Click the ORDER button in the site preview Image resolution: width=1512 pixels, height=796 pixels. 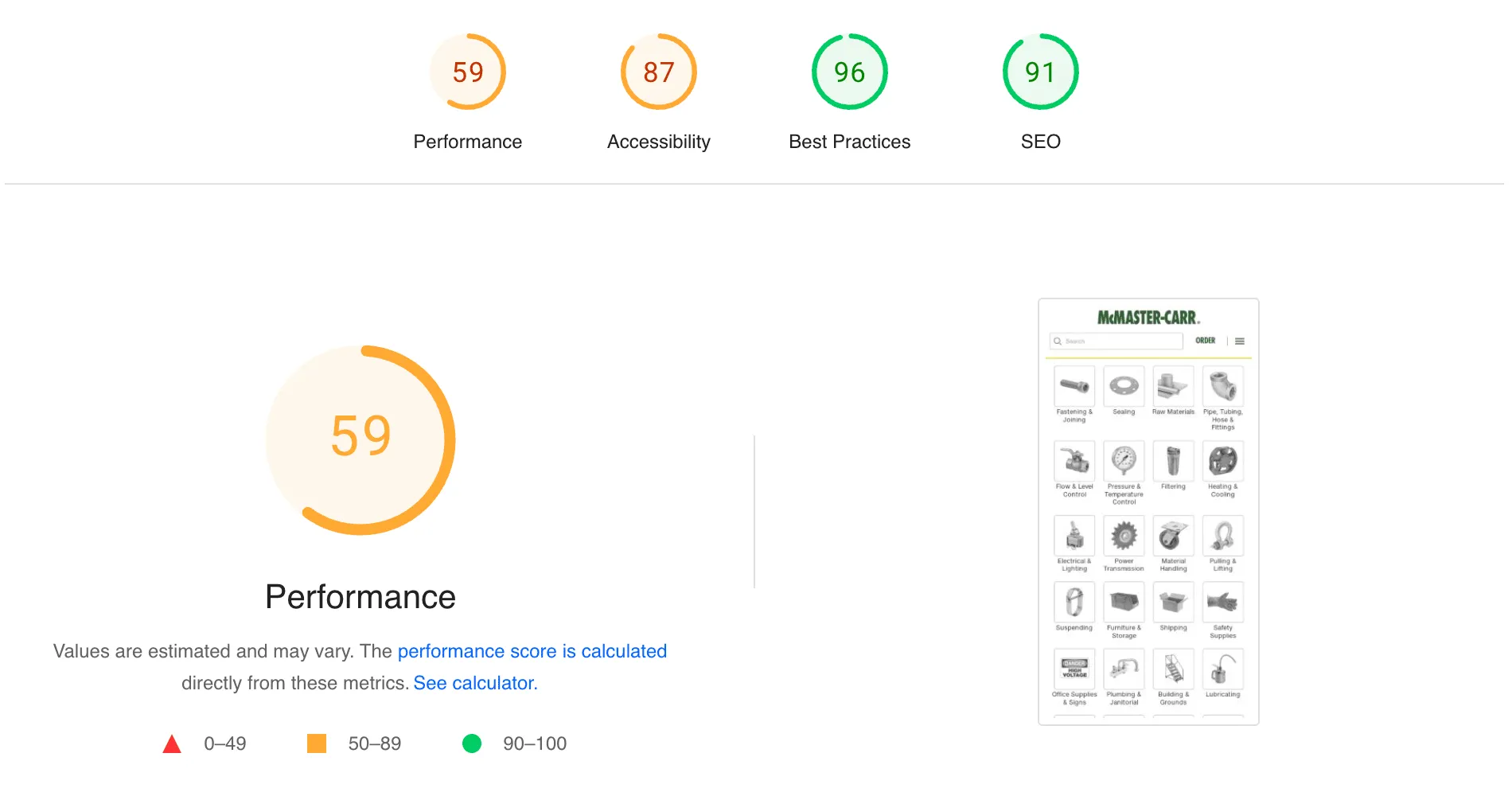click(1205, 341)
